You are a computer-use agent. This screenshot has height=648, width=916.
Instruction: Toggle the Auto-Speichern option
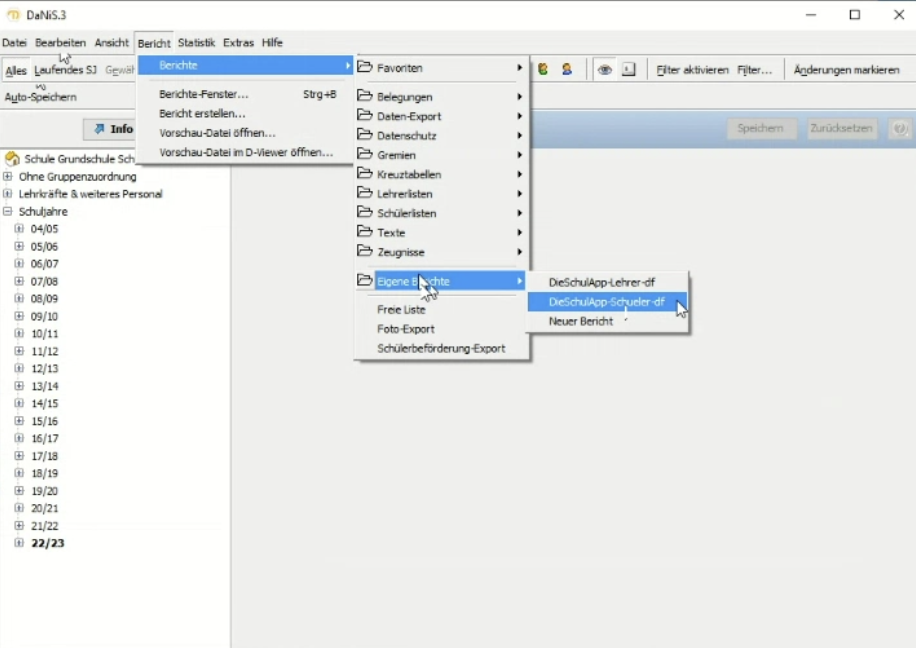point(40,97)
